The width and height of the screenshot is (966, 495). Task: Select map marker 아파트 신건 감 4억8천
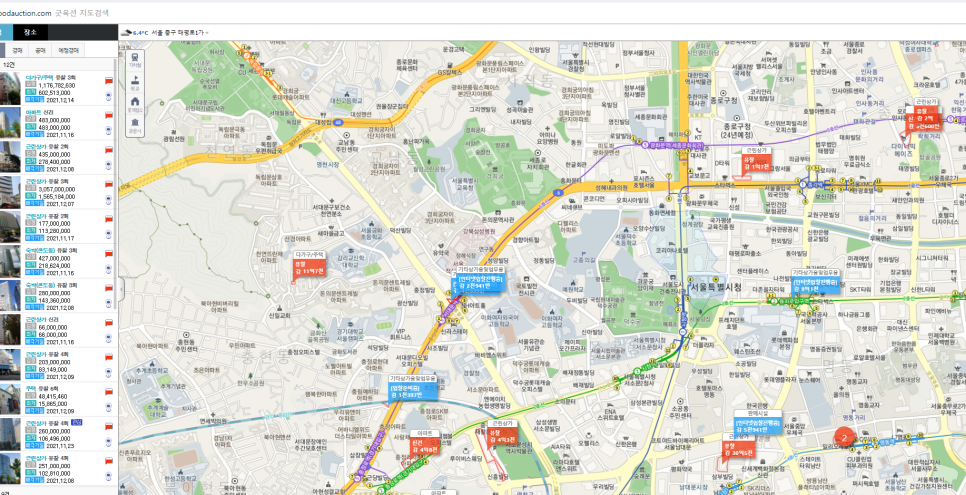tap(424, 446)
